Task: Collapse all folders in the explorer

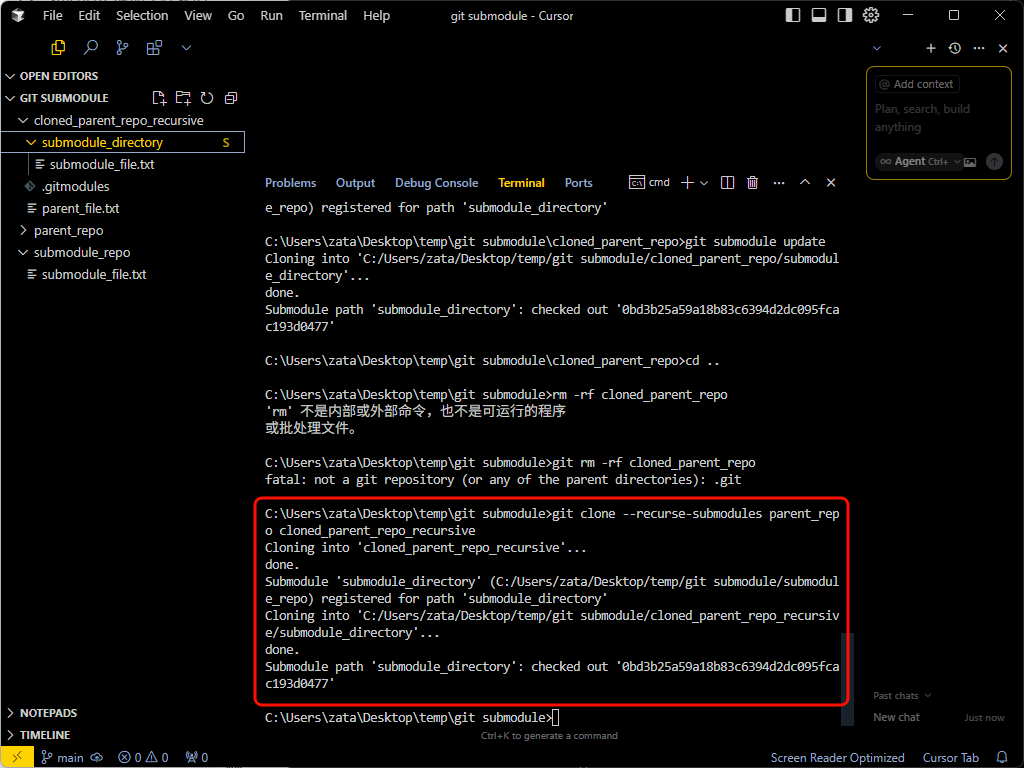Action: pyautogui.click(x=231, y=97)
